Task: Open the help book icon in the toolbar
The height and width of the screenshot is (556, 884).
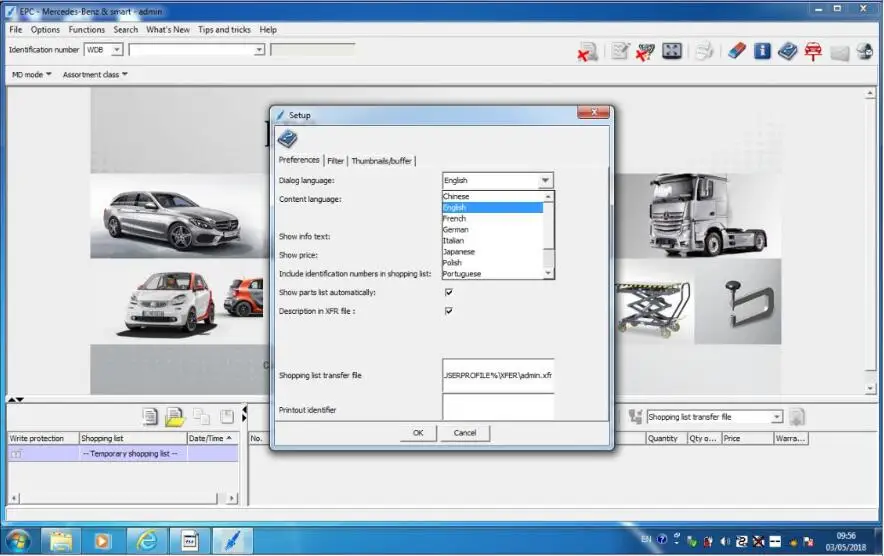Action: click(788, 51)
